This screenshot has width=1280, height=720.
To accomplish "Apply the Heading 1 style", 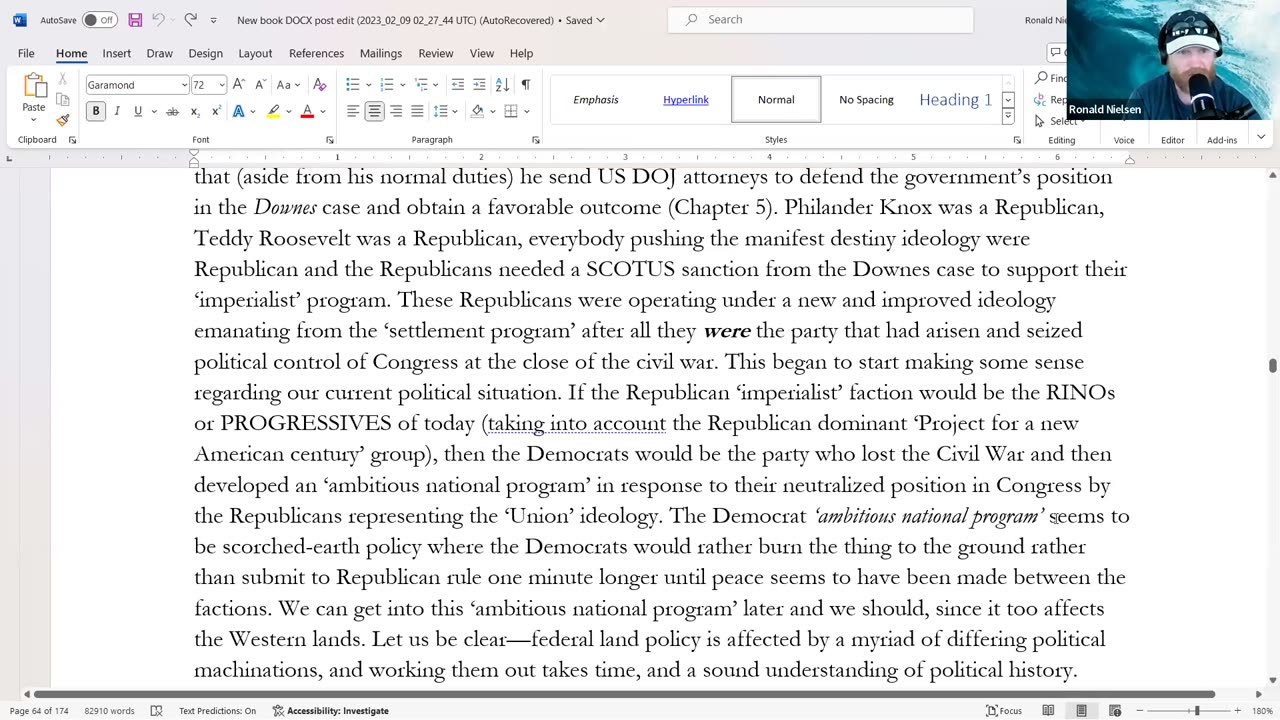I will pyautogui.click(x=955, y=99).
